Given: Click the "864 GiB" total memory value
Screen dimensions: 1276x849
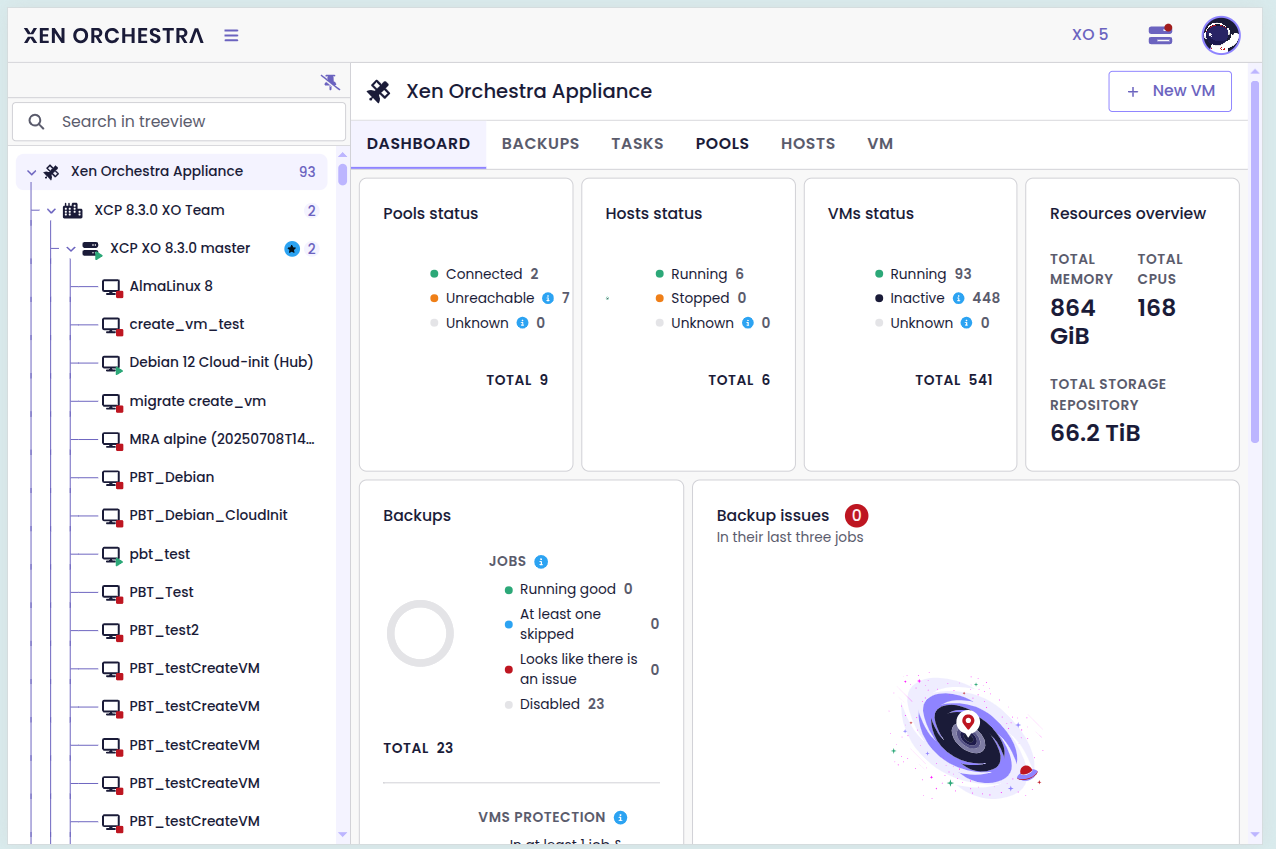Looking at the screenshot, I should (x=1073, y=321).
